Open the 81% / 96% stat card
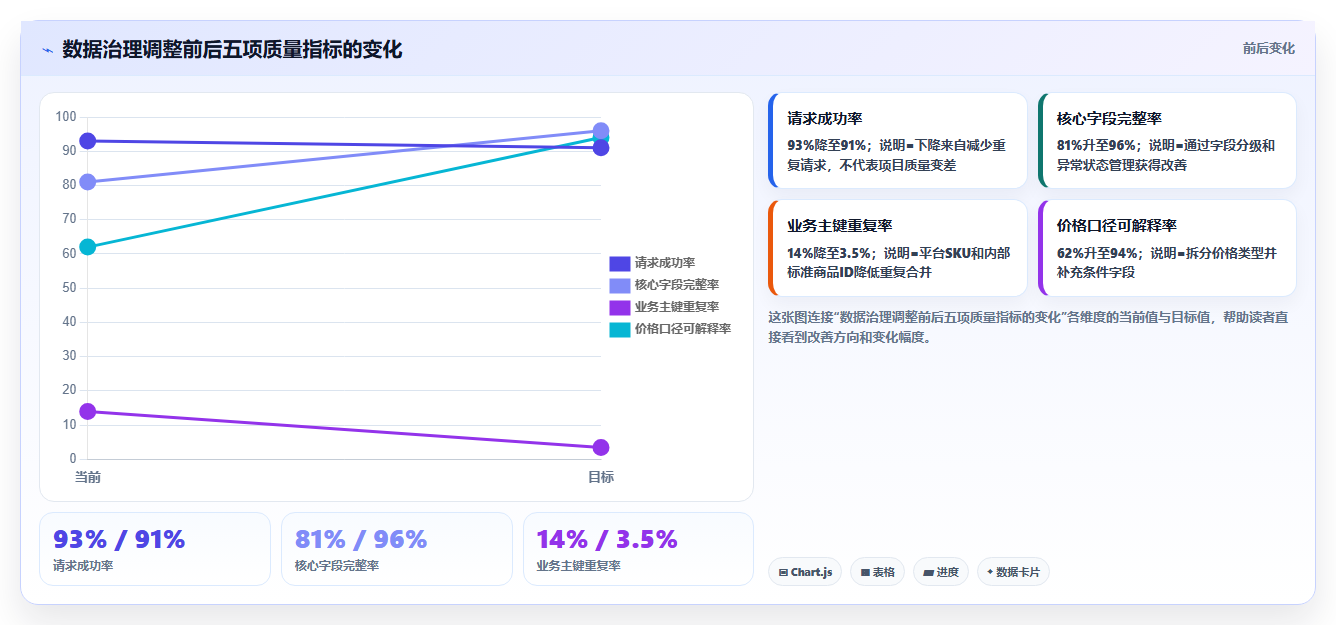1336x625 pixels. pos(397,549)
